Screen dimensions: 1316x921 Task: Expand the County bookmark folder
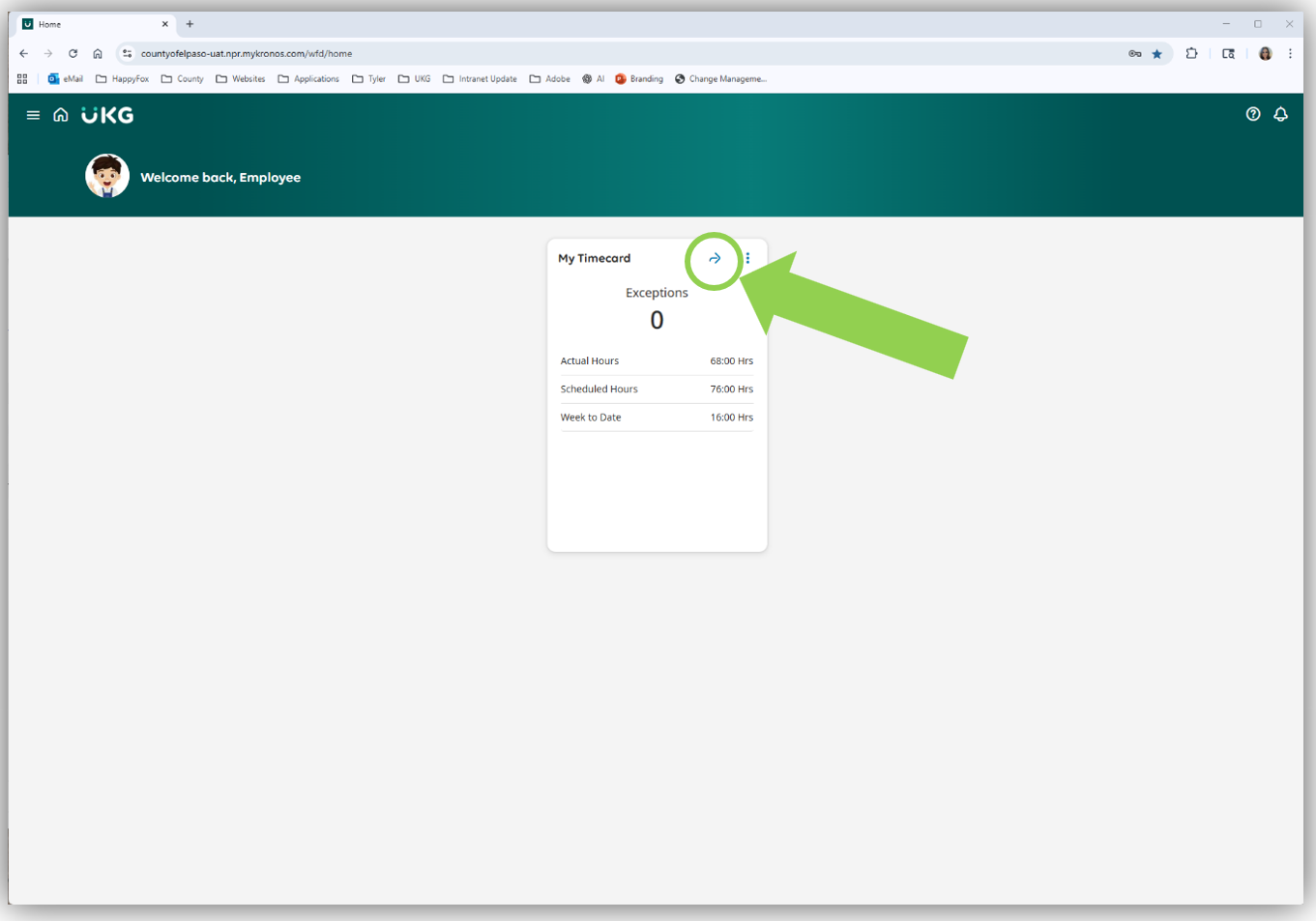pyautogui.click(x=182, y=79)
